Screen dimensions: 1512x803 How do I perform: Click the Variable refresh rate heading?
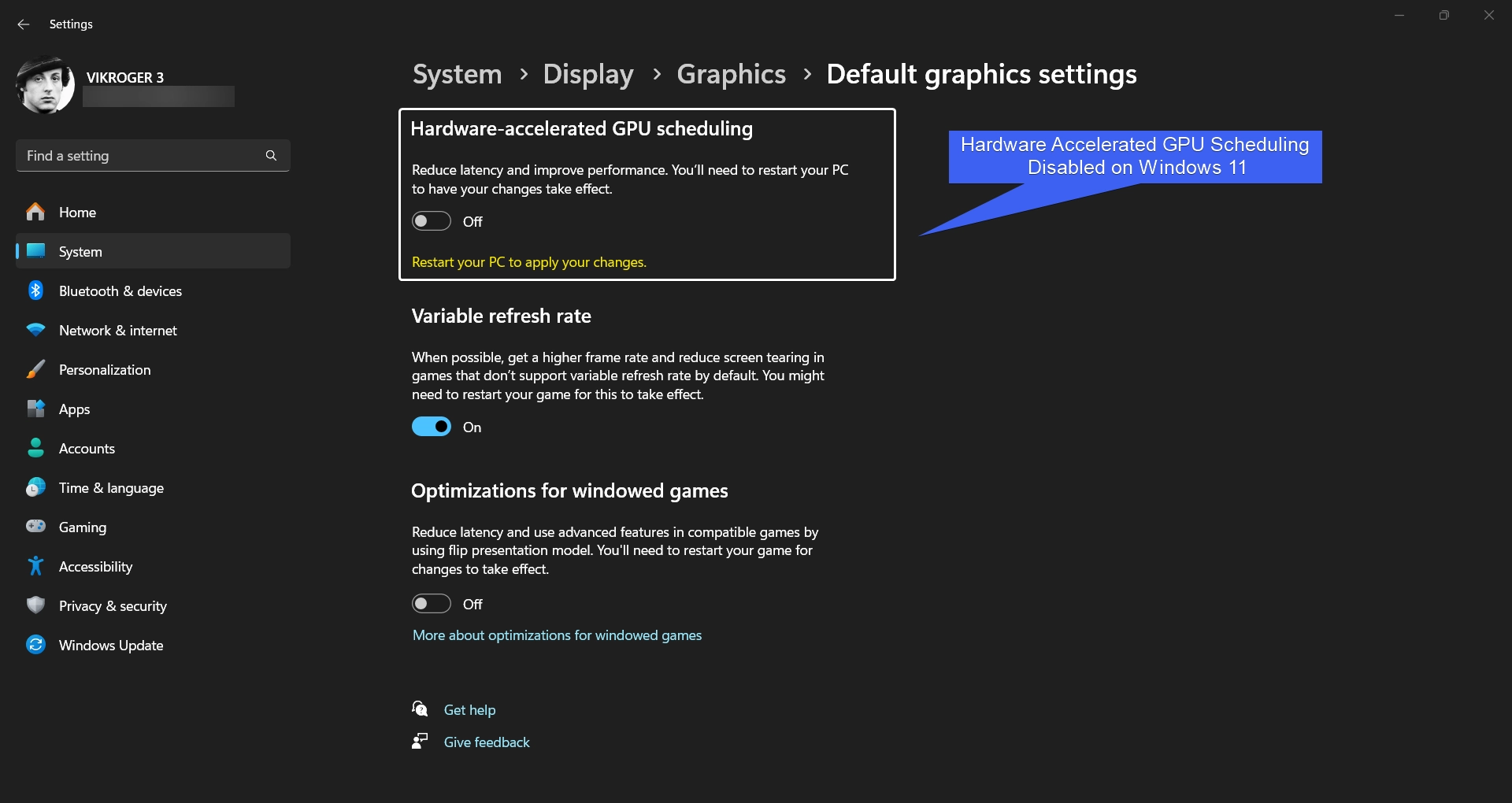pos(501,316)
